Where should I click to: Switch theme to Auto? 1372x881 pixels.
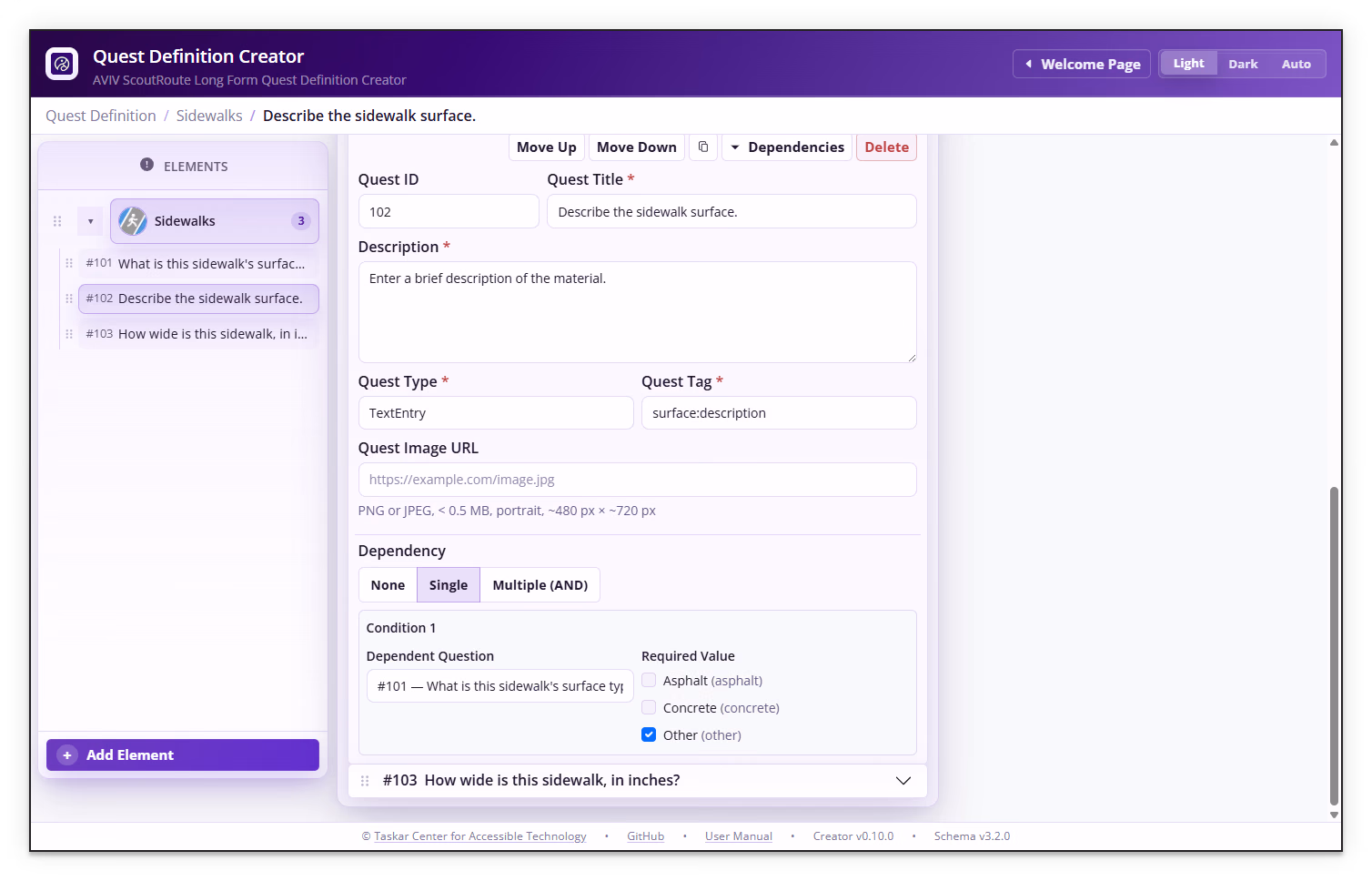[x=1296, y=64]
